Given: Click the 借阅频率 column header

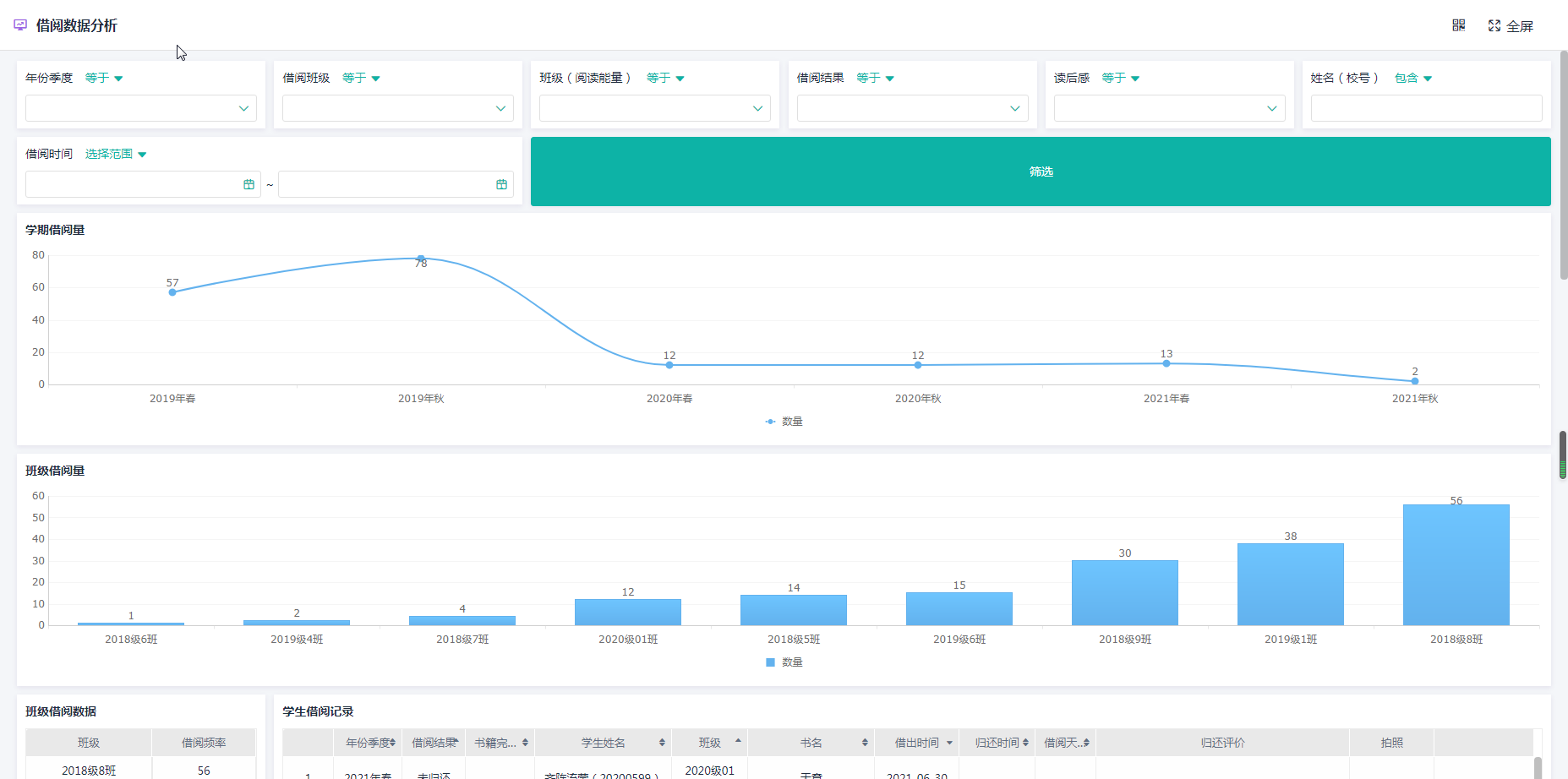Looking at the screenshot, I should (x=204, y=743).
